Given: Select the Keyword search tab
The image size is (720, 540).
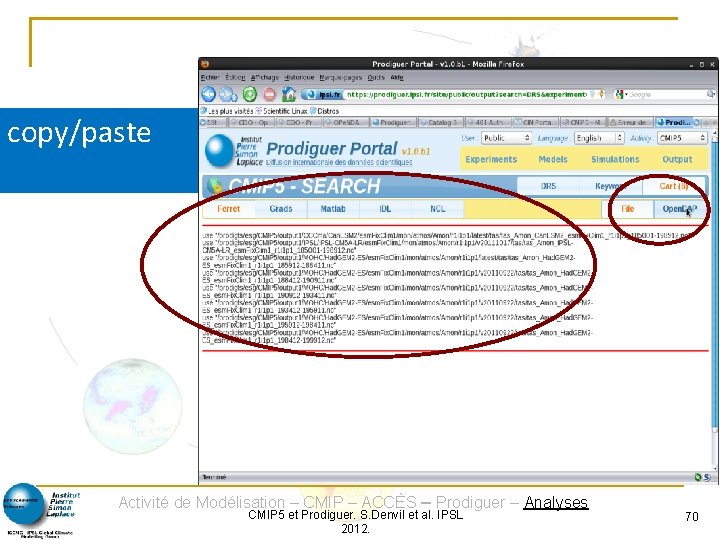Looking at the screenshot, I should [x=611, y=186].
